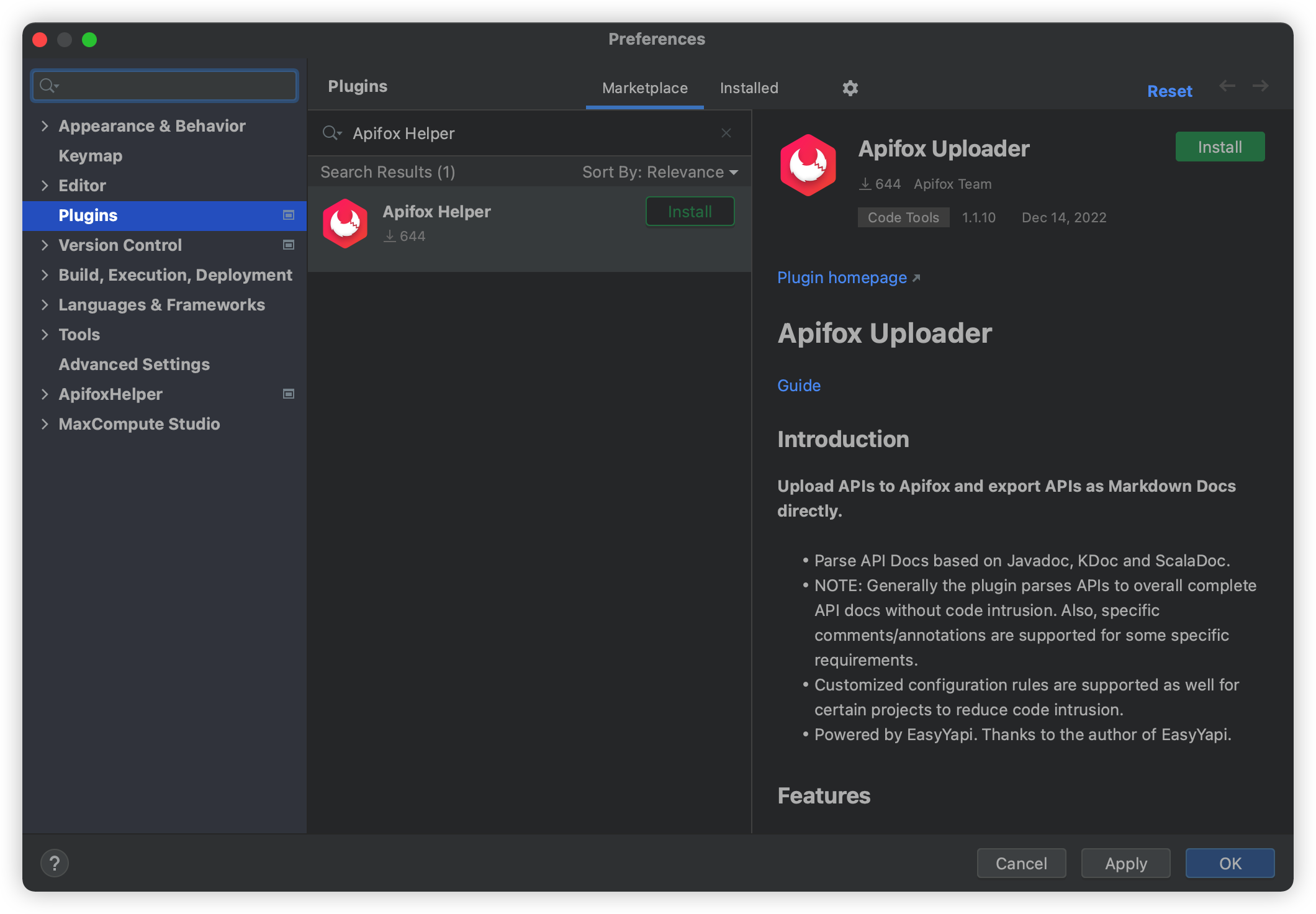Open the help question mark icon
1316x914 pixels.
click(x=55, y=863)
